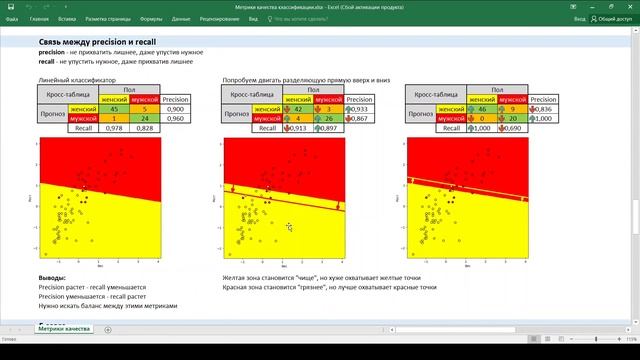This screenshot has height=360, width=640.
Task: Click the zoom in plus button
Action: click(619, 339)
